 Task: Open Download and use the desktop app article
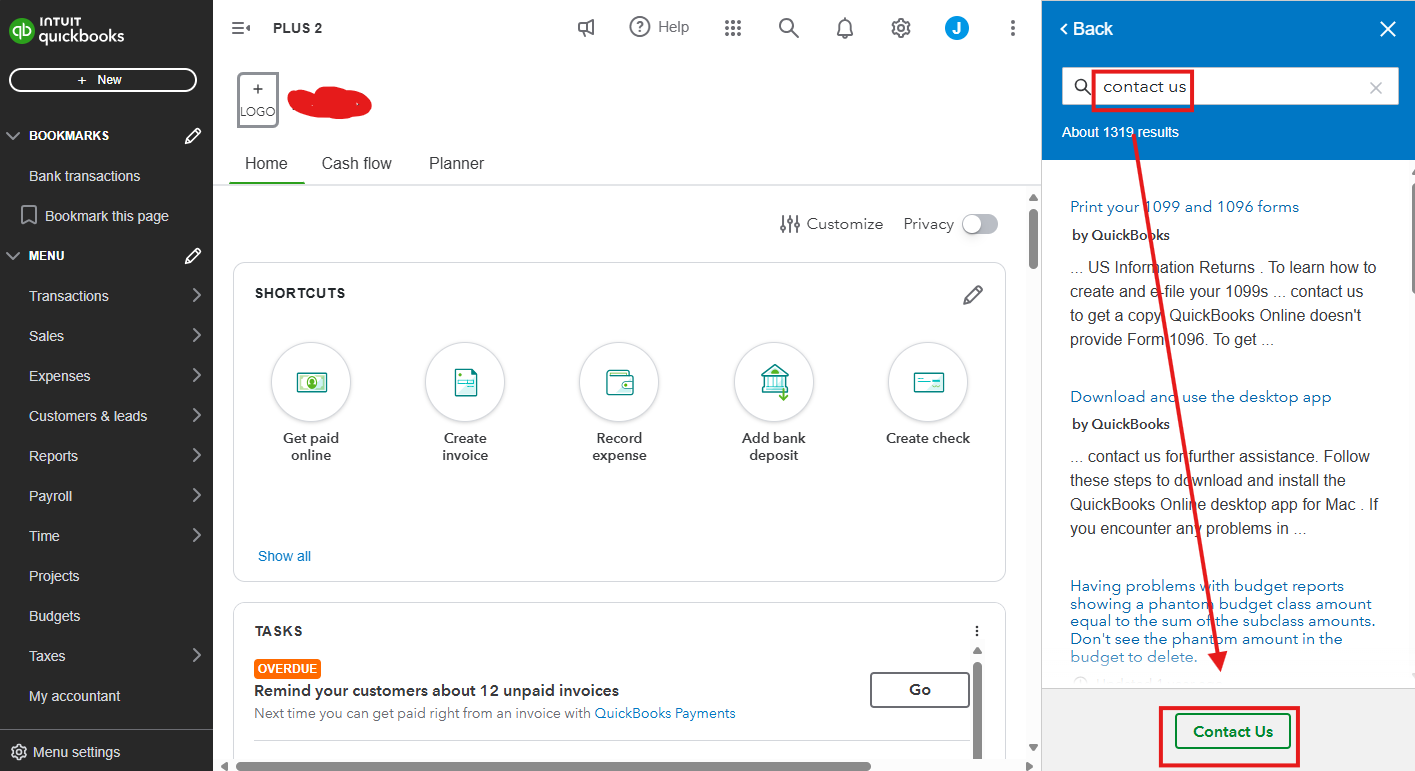(x=1201, y=397)
